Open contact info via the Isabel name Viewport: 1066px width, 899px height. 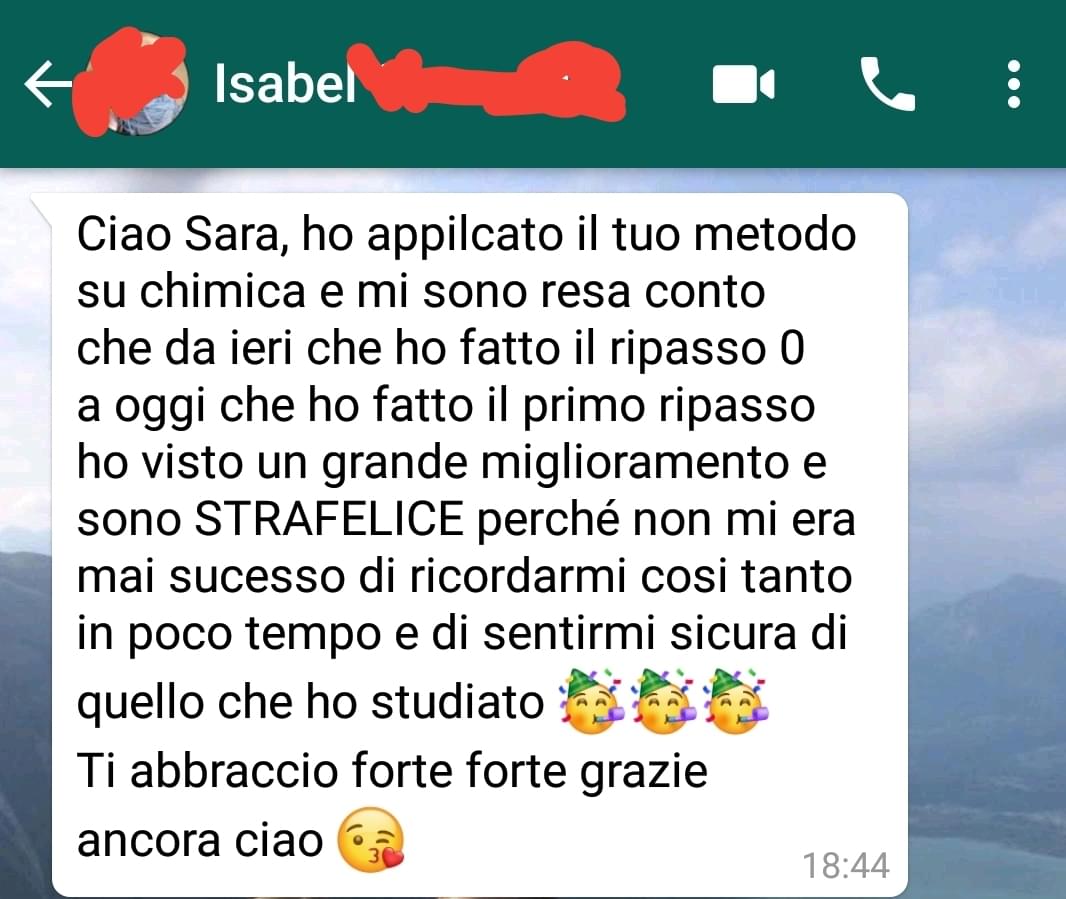tap(285, 84)
